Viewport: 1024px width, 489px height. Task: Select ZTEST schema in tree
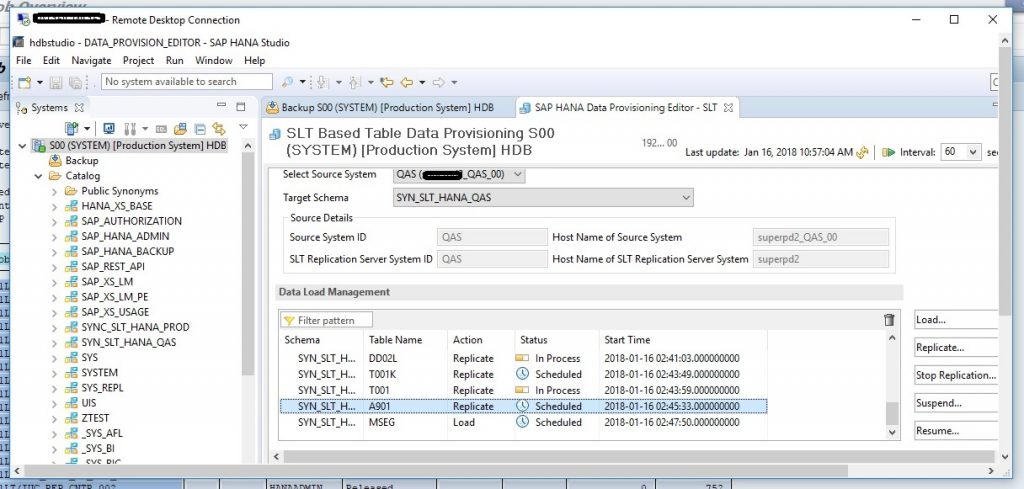point(95,418)
